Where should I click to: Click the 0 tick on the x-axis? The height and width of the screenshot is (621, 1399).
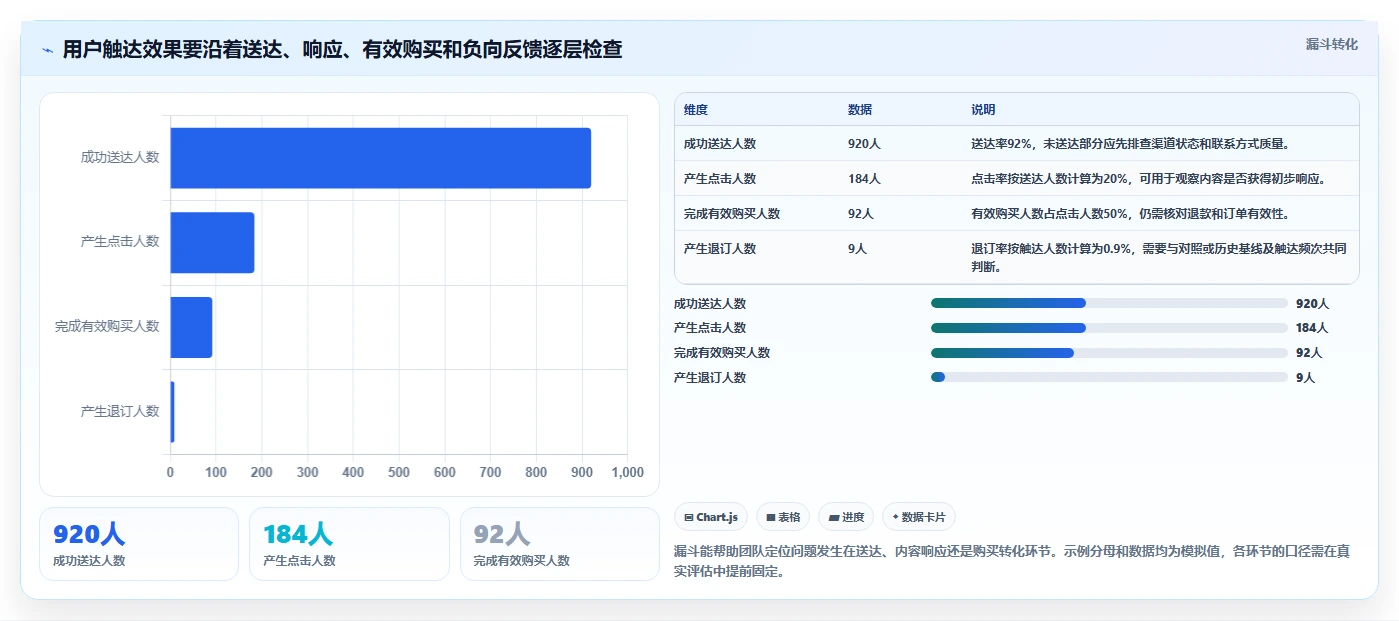pos(170,472)
